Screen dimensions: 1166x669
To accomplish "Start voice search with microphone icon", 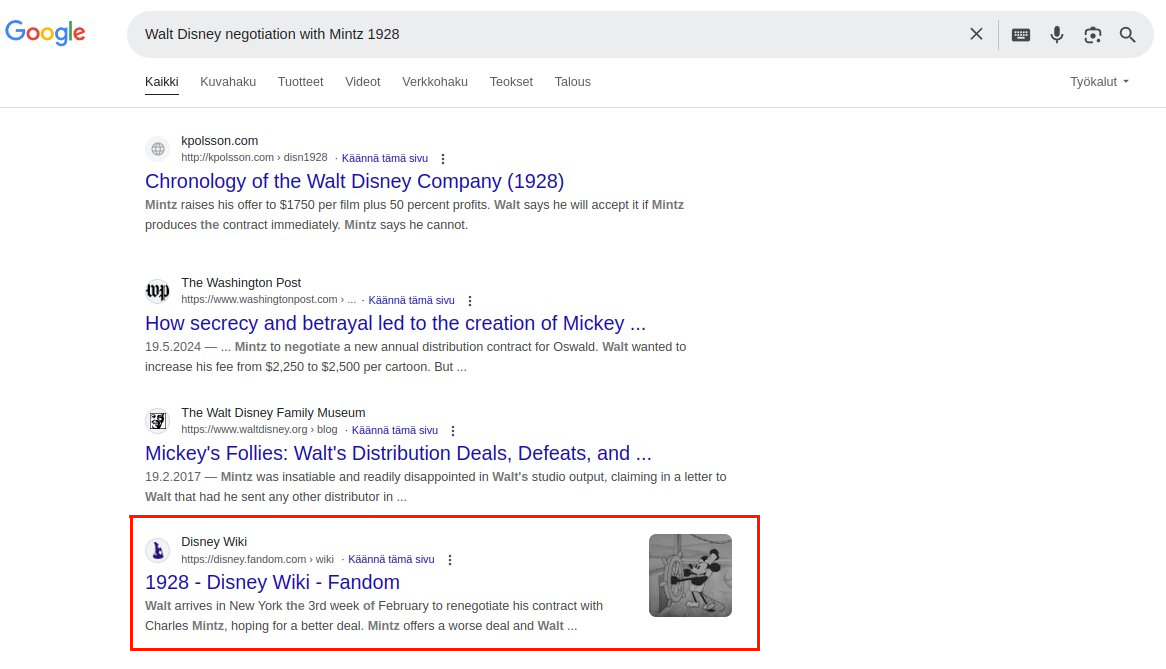I will (x=1056, y=34).
